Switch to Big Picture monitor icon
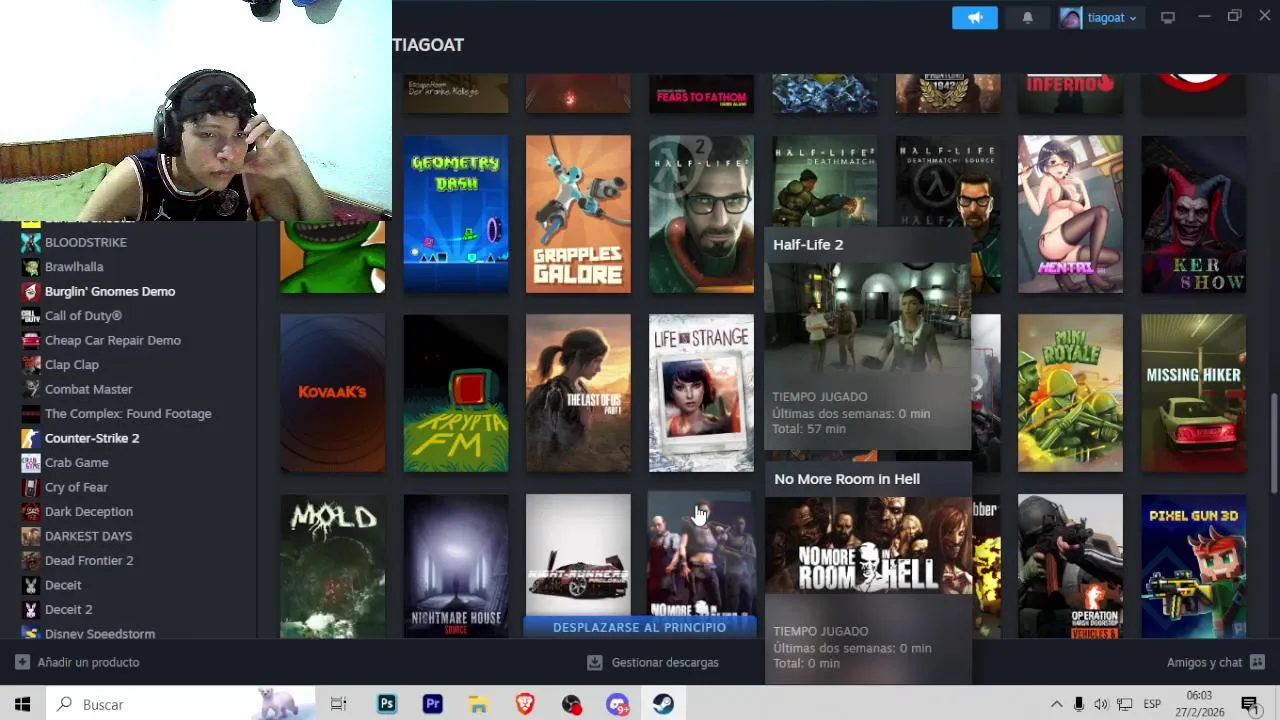Screen dimensions: 1280x720 tap(1167, 18)
